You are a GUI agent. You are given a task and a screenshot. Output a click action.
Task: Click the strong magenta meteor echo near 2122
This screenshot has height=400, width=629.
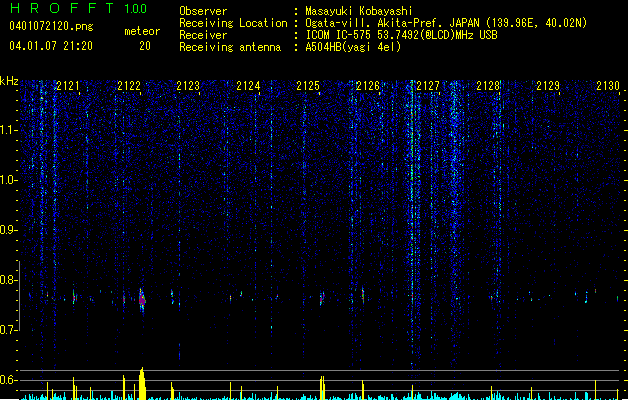[142, 299]
